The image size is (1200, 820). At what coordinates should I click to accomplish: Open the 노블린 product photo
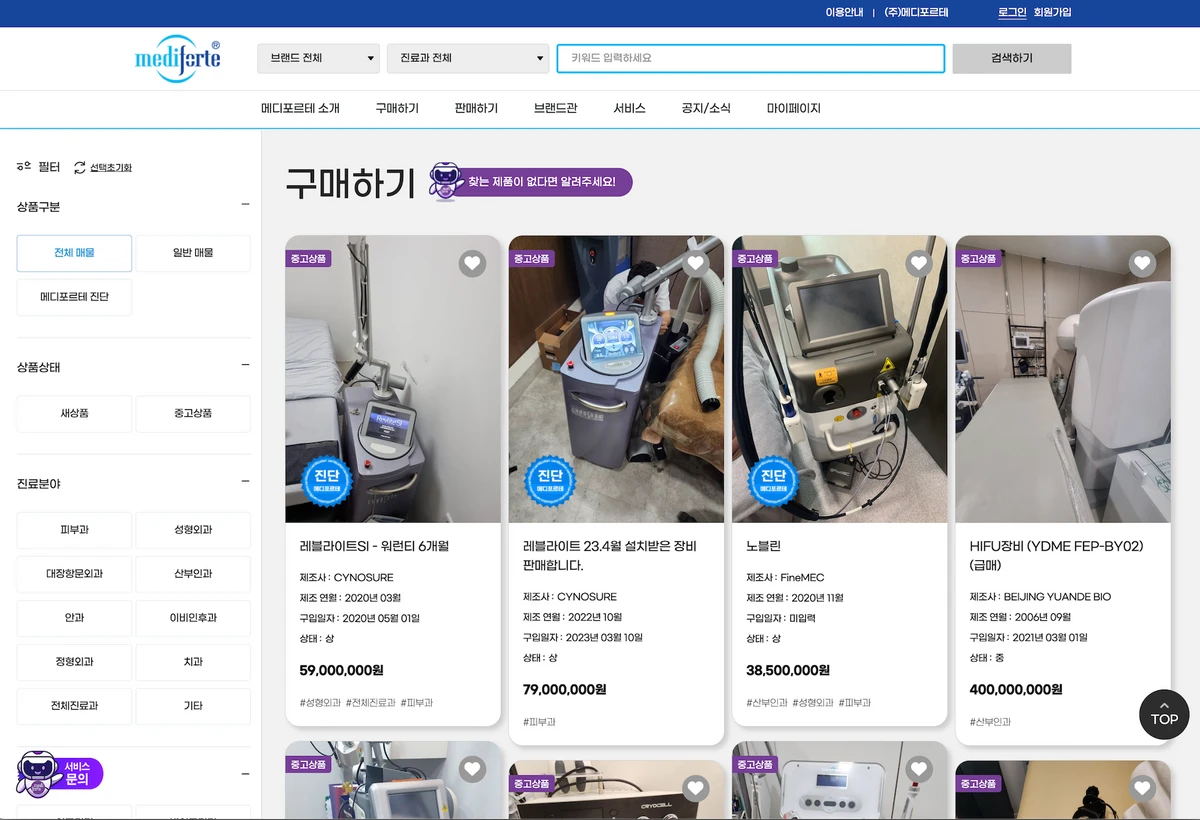pos(840,379)
